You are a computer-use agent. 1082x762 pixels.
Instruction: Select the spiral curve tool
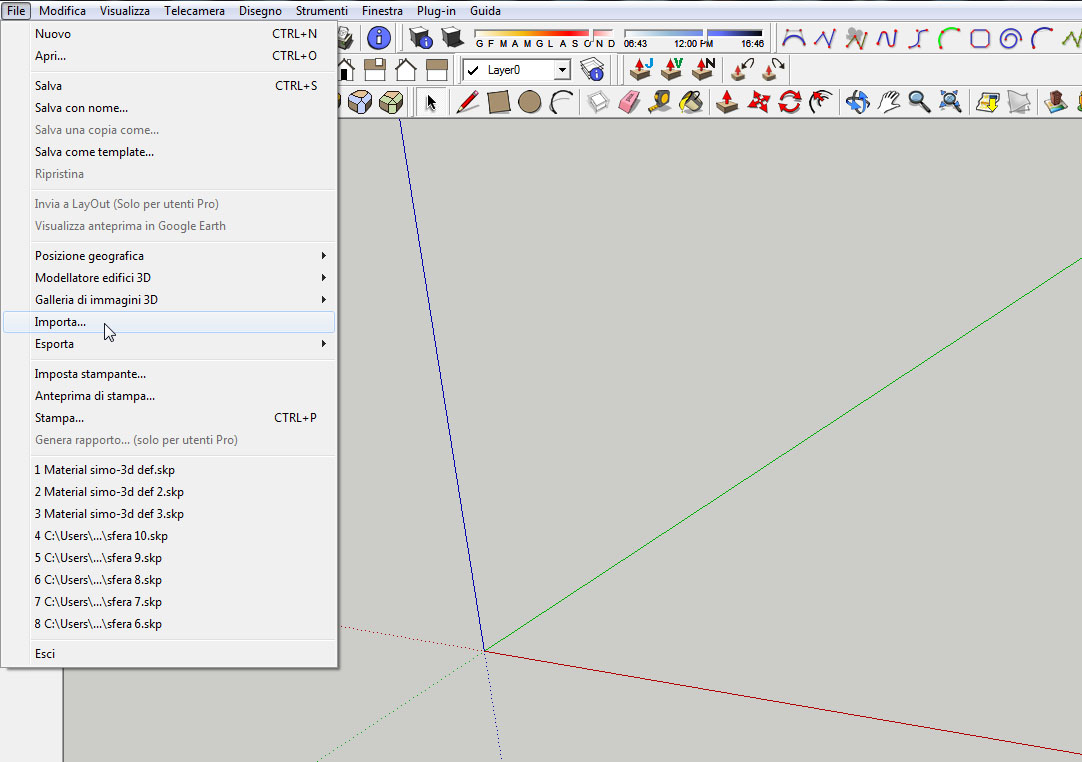pos(1010,38)
